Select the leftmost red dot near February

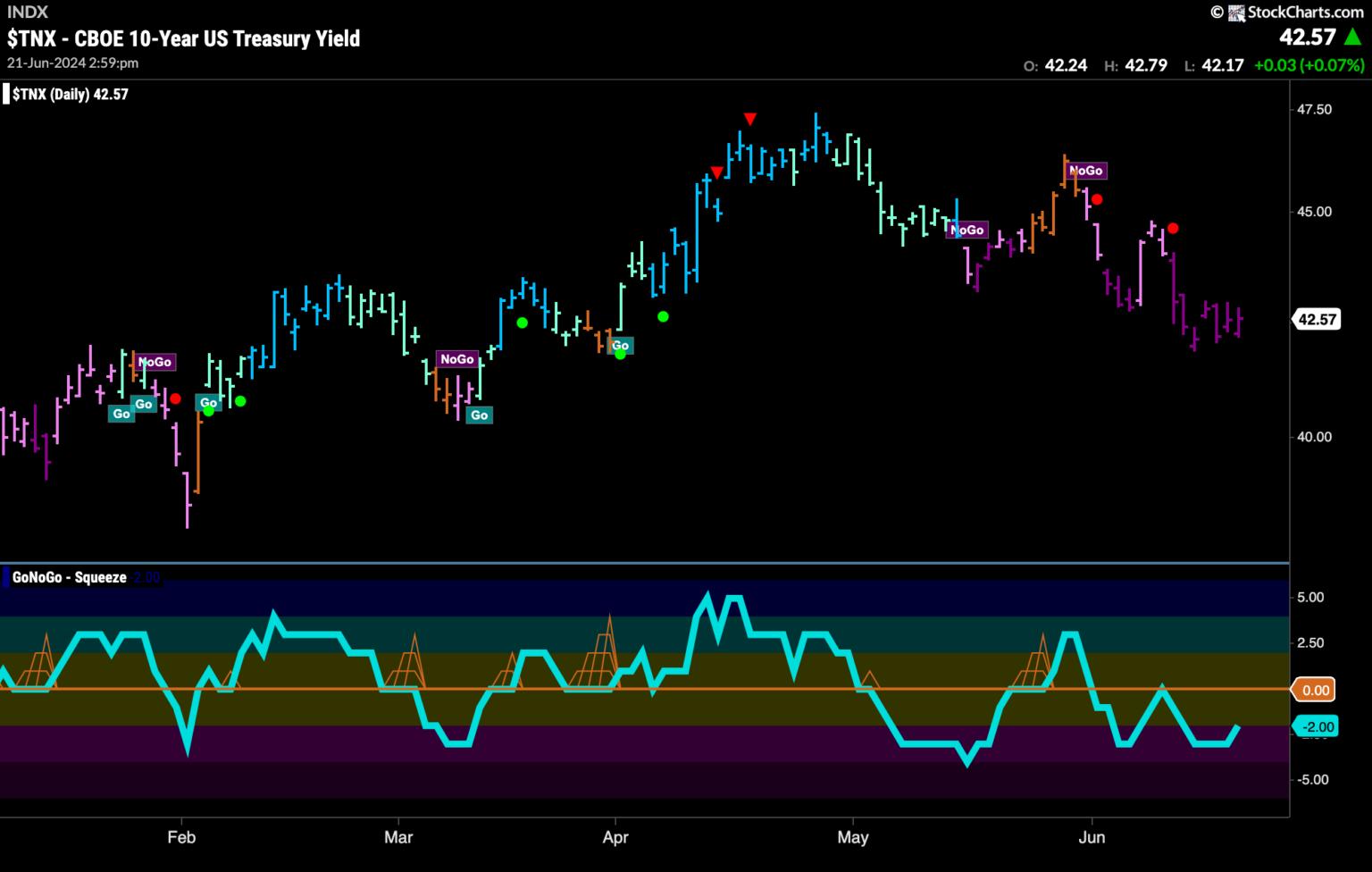point(176,398)
